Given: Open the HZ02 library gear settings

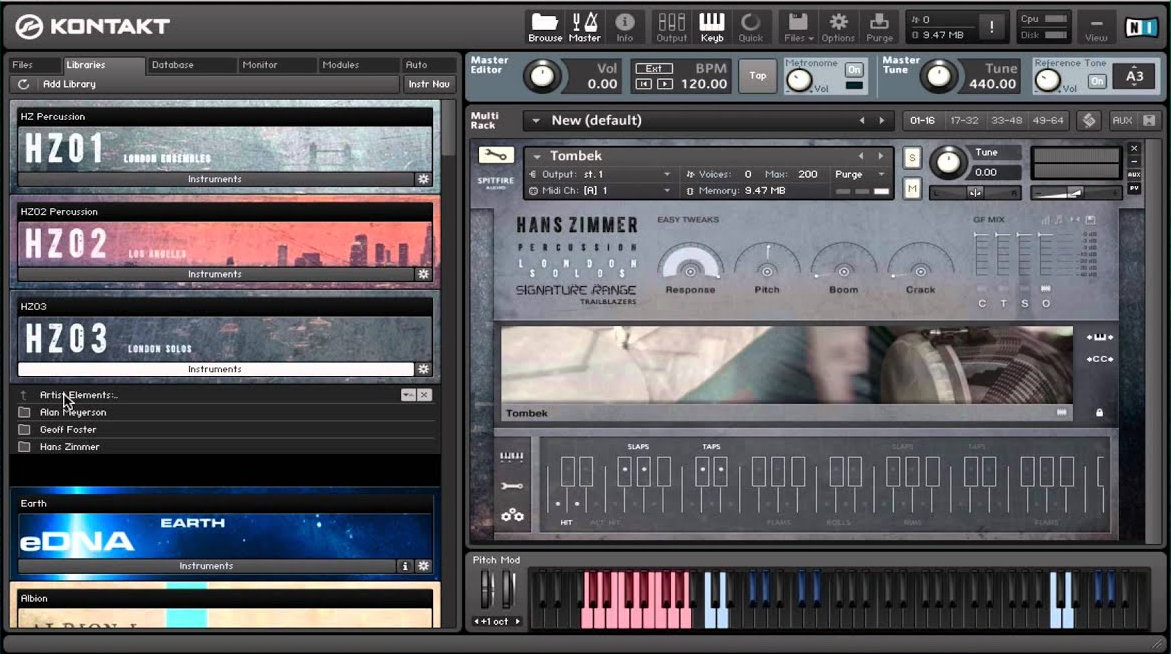Looking at the screenshot, I should (423, 274).
